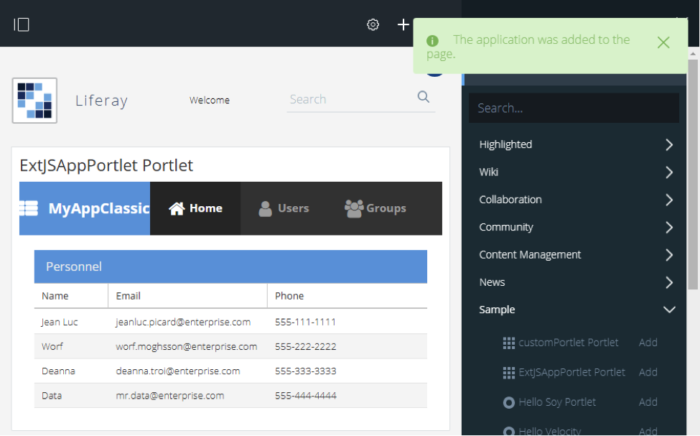Viewport: 700px width, 436px height.
Task: Add the ExtJSAppPortlet Portlet
Action: click(x=647, y=372)
